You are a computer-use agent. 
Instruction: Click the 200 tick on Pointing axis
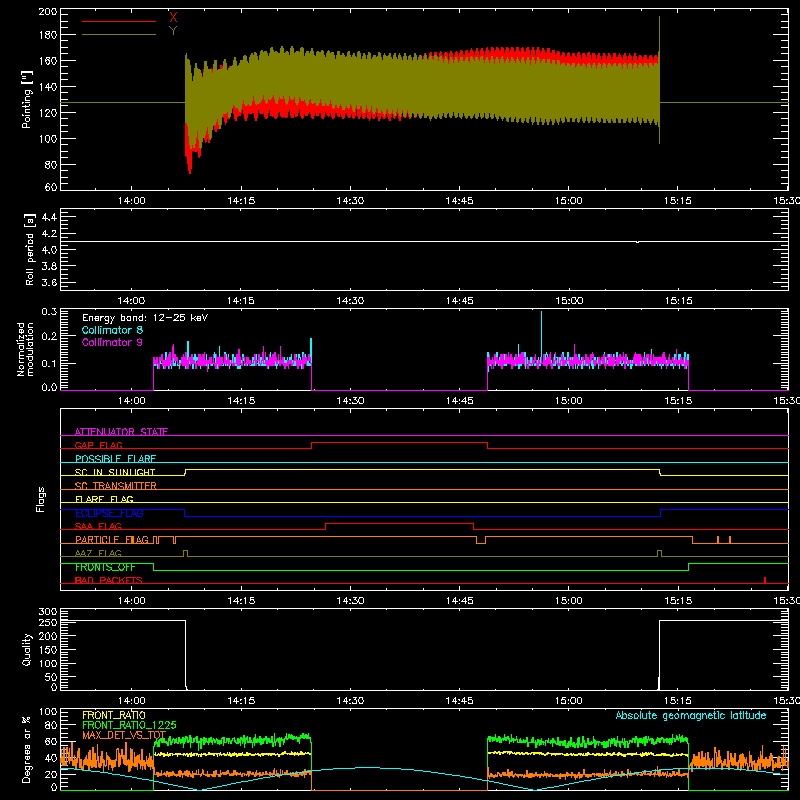[48, 11]
